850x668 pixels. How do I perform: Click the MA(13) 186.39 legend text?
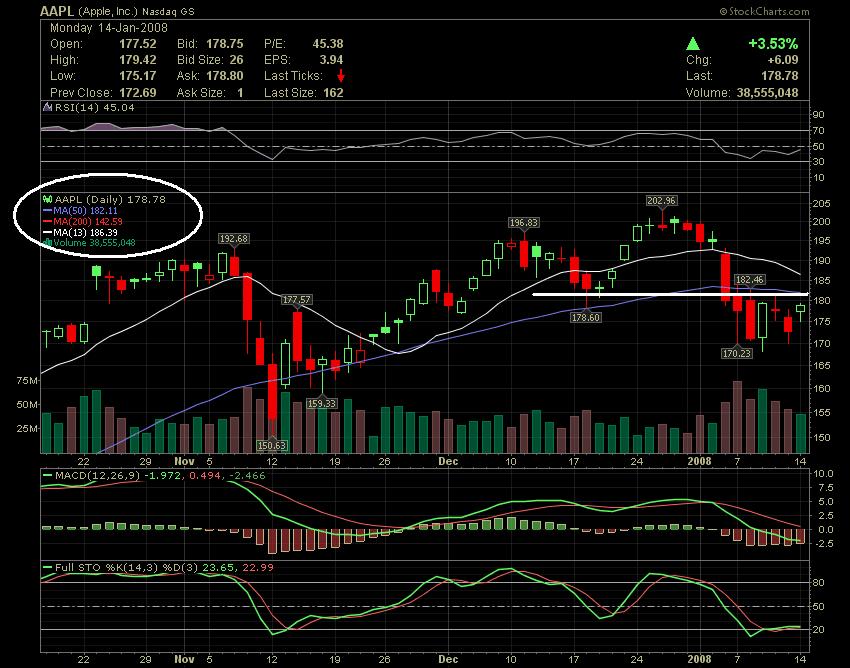[85, 233]
